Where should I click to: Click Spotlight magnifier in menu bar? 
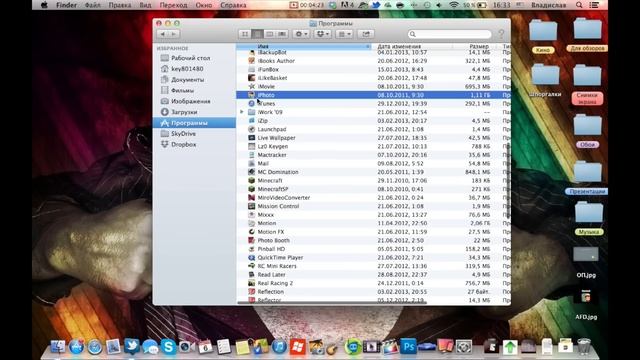pos(579,5)
